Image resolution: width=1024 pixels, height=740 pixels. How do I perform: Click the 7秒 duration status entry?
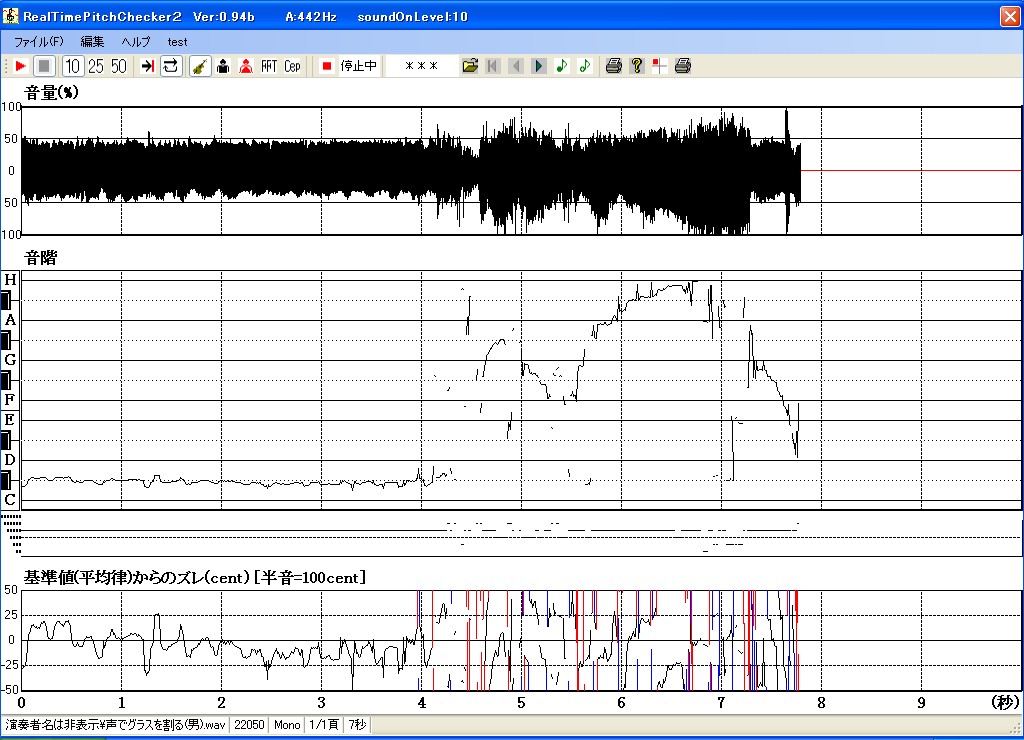tap(357, 725)
